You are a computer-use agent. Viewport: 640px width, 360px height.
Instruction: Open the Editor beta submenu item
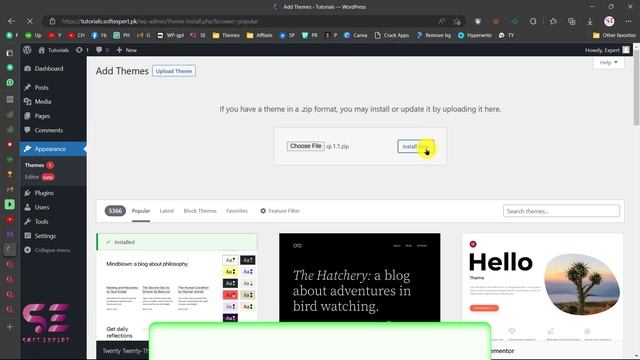click(x=39, y=177)
